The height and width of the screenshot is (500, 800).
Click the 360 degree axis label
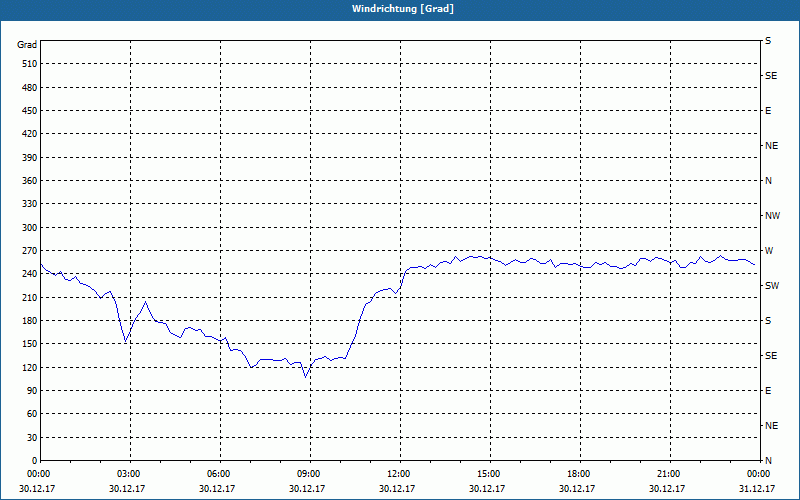click(29, 181)
